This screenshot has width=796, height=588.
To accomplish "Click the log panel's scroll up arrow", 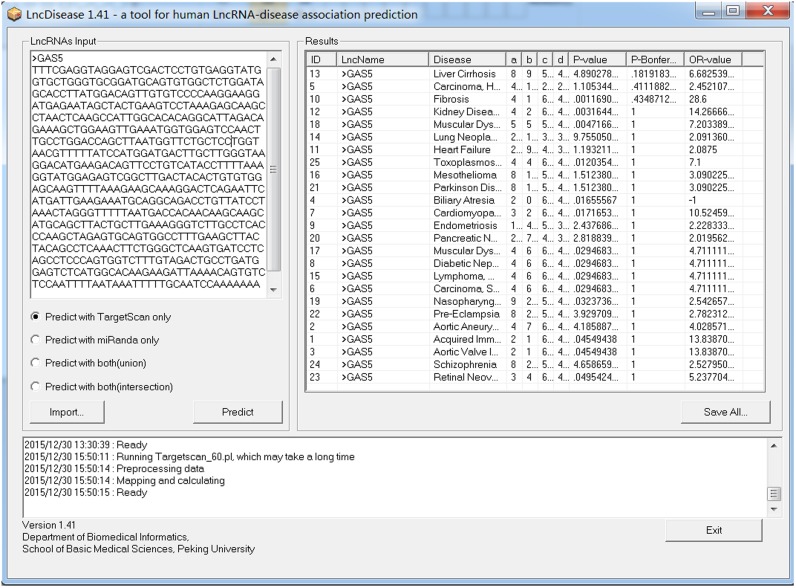I will coord(773,443).
